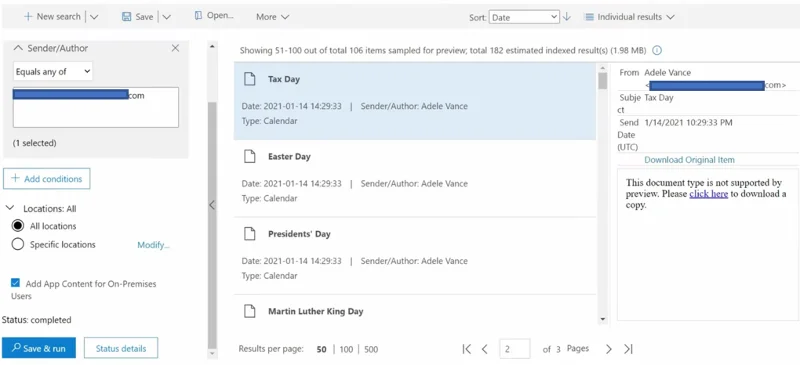800x365 pixels.
Task: Click Download Original Item link
Action: [689, 160]
